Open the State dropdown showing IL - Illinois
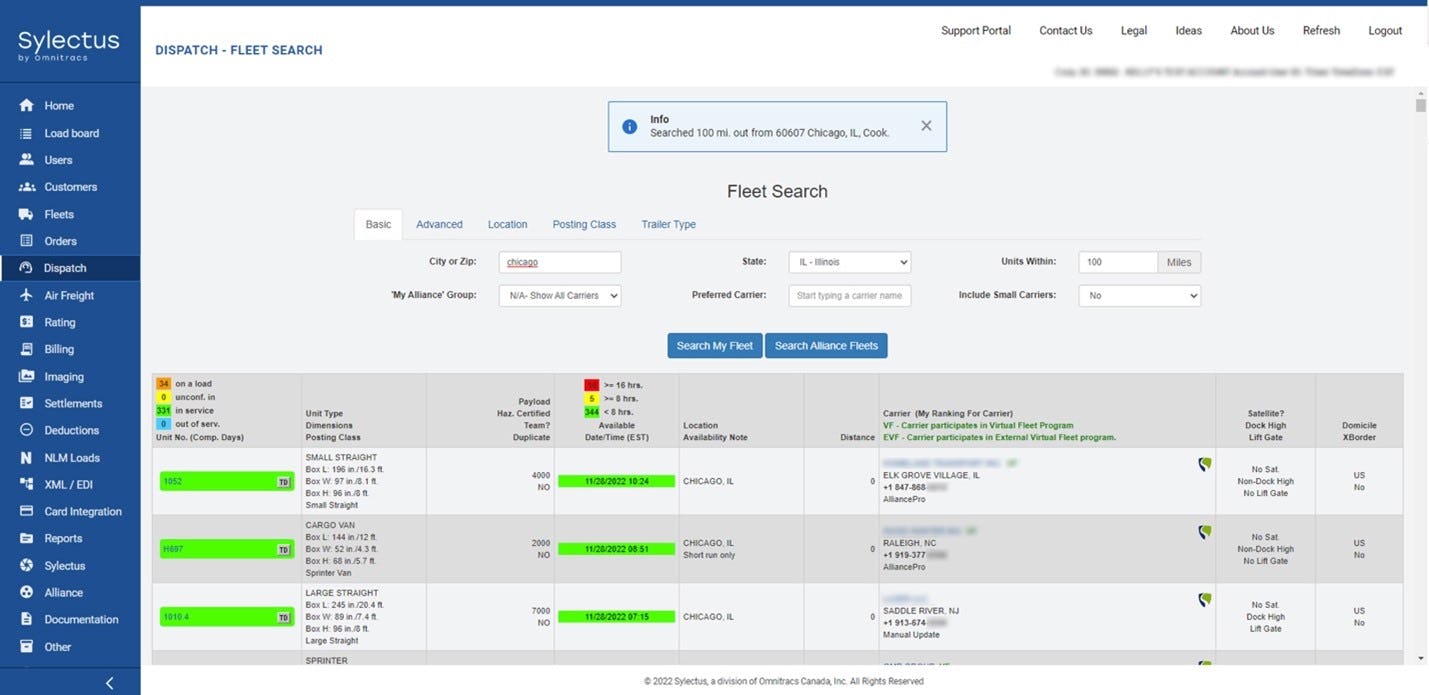This screenshot has height=695, width=1429. coord(848,261)
